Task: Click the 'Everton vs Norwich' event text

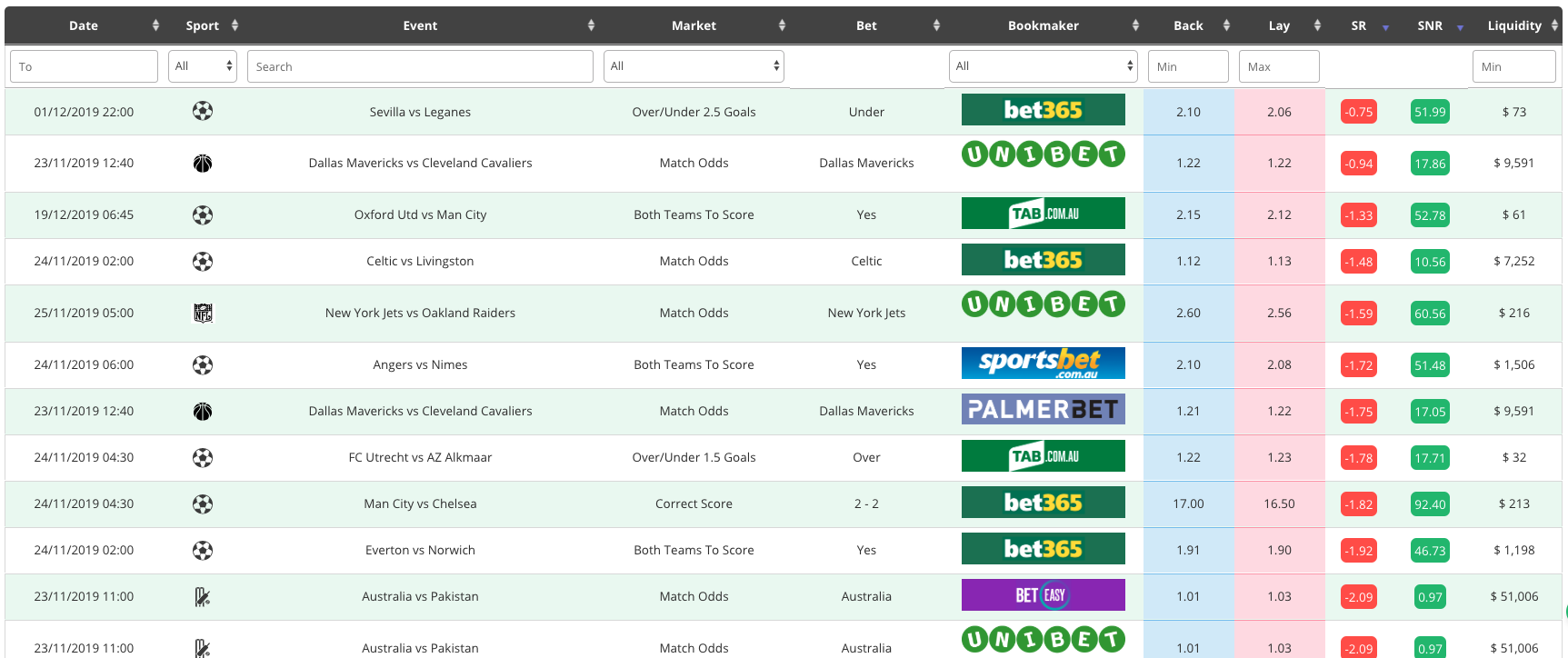Action: (x=420, y=550)
